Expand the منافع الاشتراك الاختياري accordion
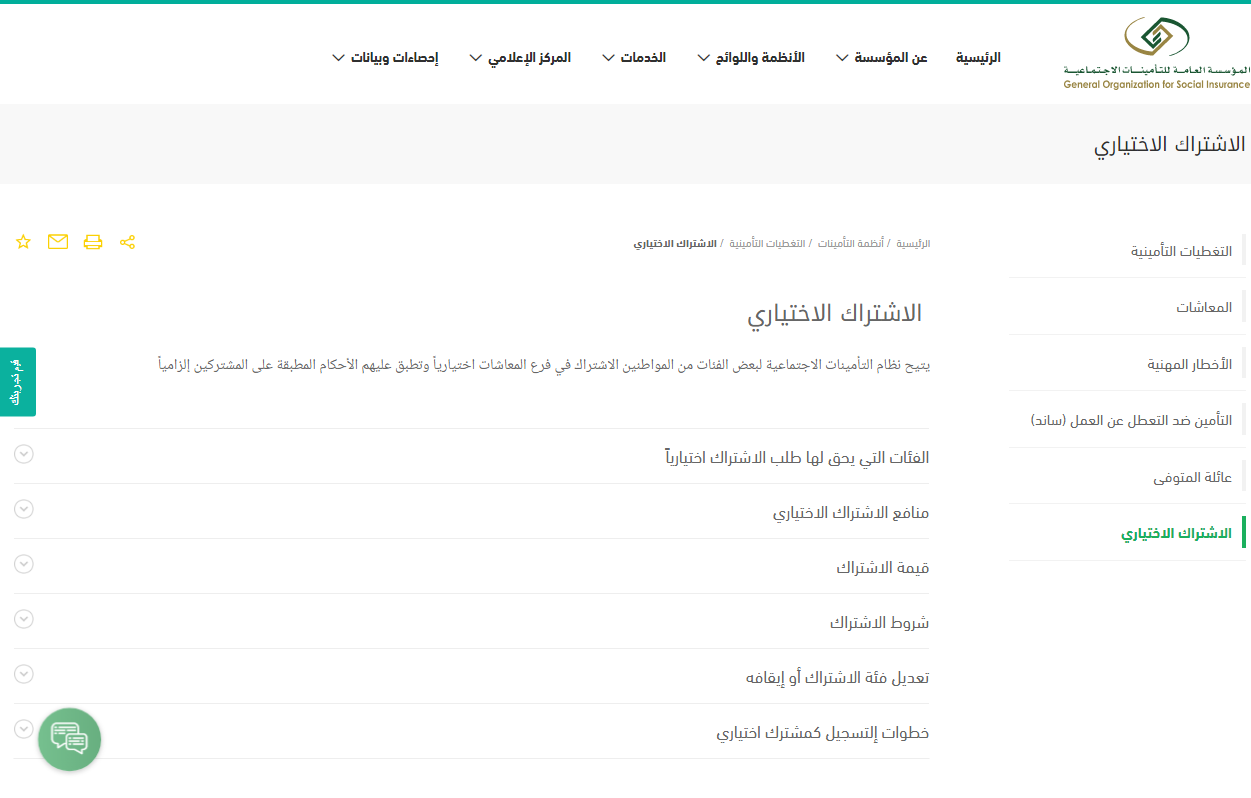Image resolution: width=1251 pixels, height=798 pixels. pyautogui.click(x=850, y=512)
